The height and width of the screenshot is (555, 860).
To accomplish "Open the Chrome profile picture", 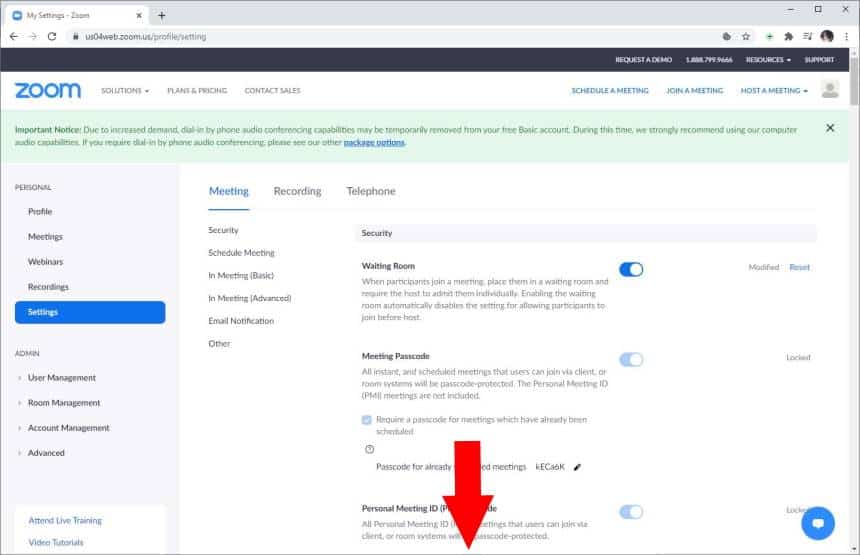I will [827, 37].
